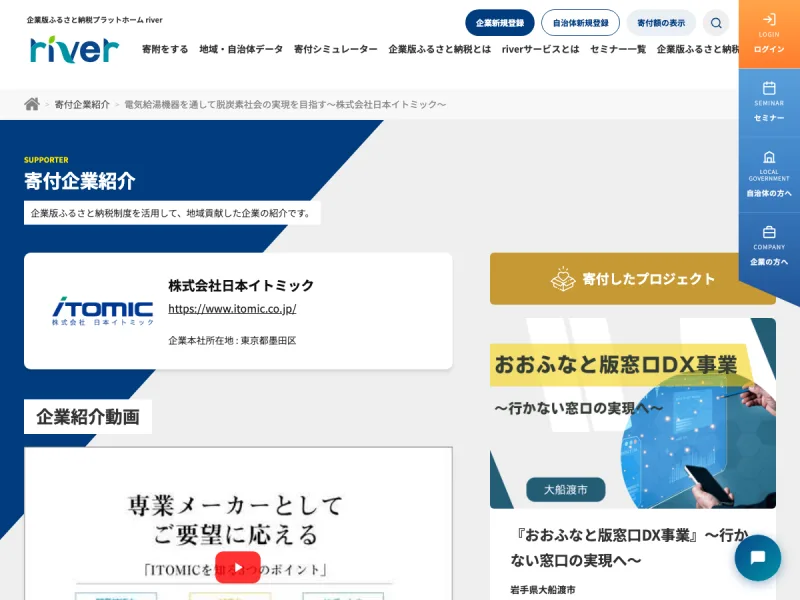
Task: Click セミナー sidebar label
Action: [769, 118]
